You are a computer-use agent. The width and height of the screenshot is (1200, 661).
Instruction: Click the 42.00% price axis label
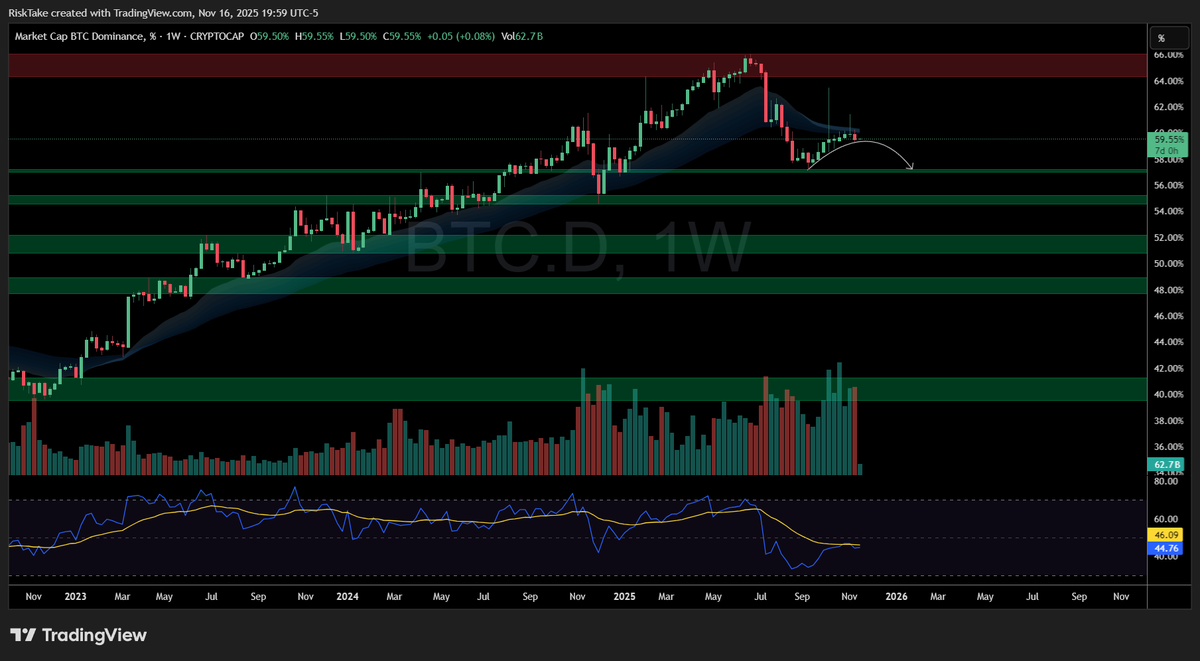tap(1169, 368)
